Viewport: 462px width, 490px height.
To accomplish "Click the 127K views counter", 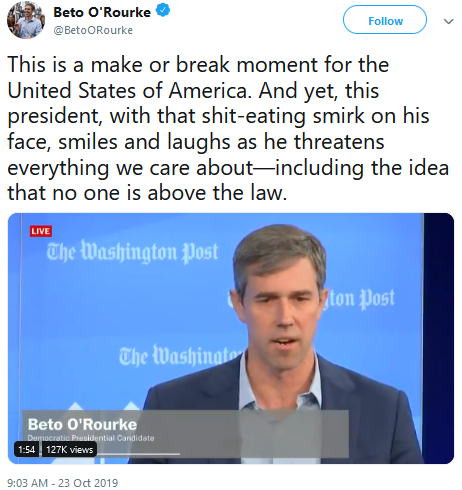I will point(69,450).
